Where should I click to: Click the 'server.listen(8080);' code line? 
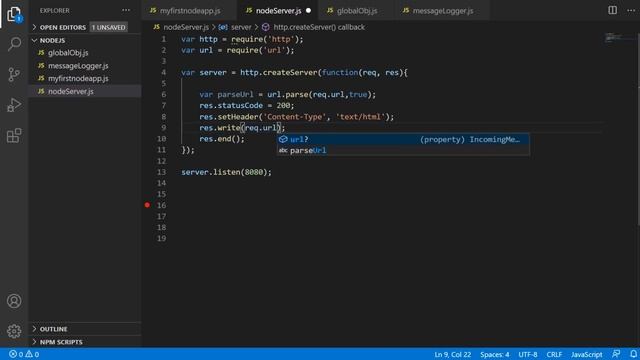227,172
